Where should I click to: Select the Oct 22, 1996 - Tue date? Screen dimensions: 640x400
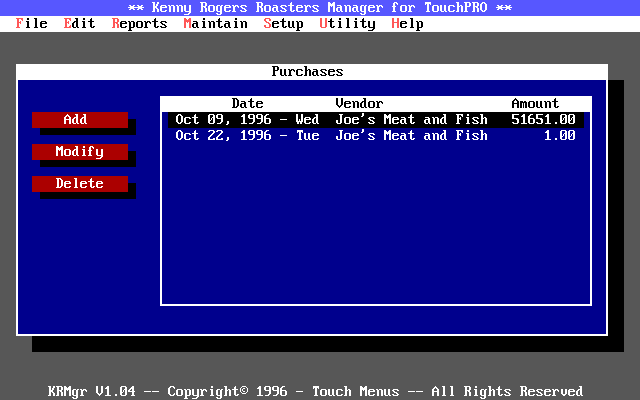point(247,136)
